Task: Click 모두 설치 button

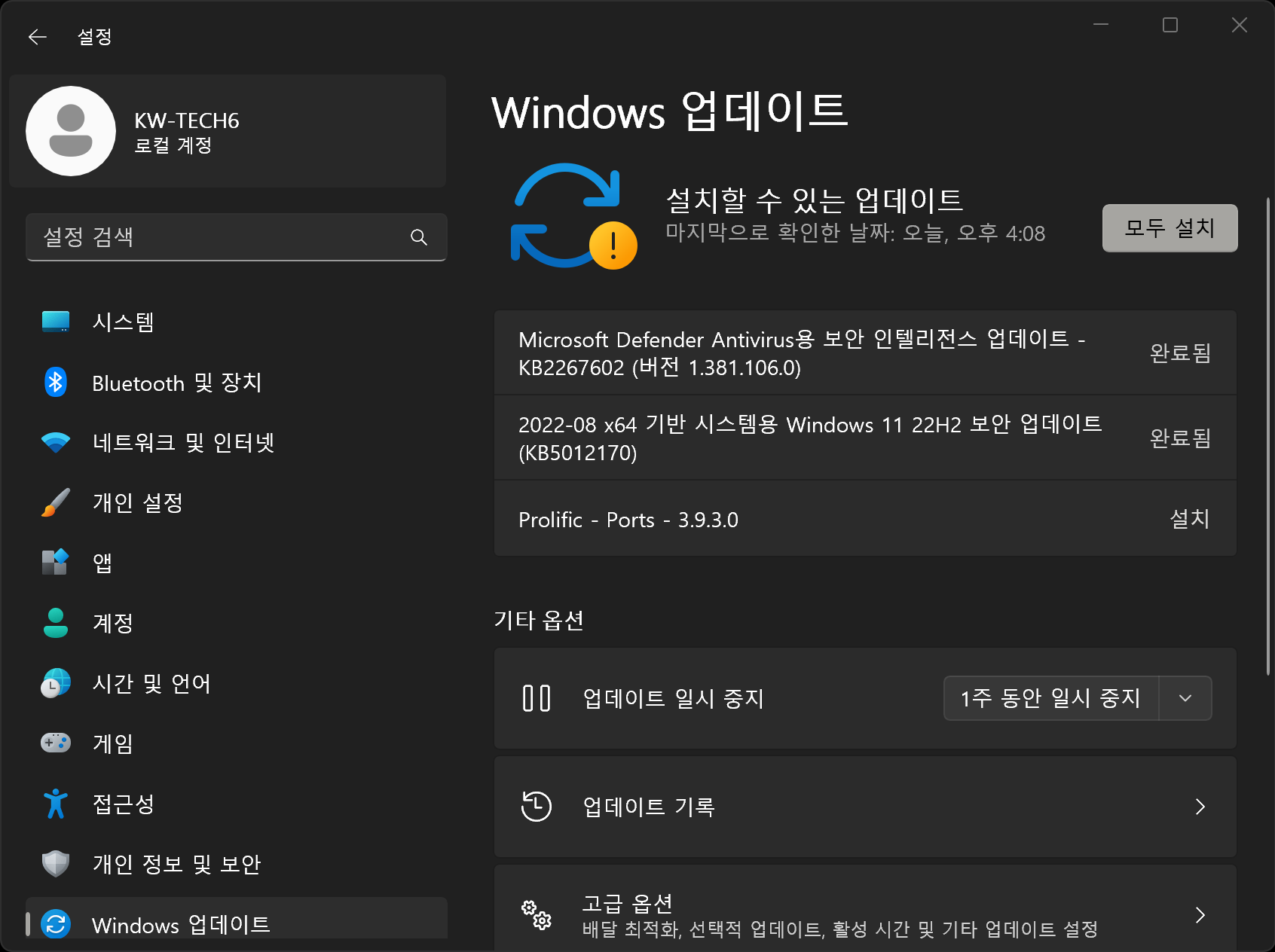Action: 1170,227
